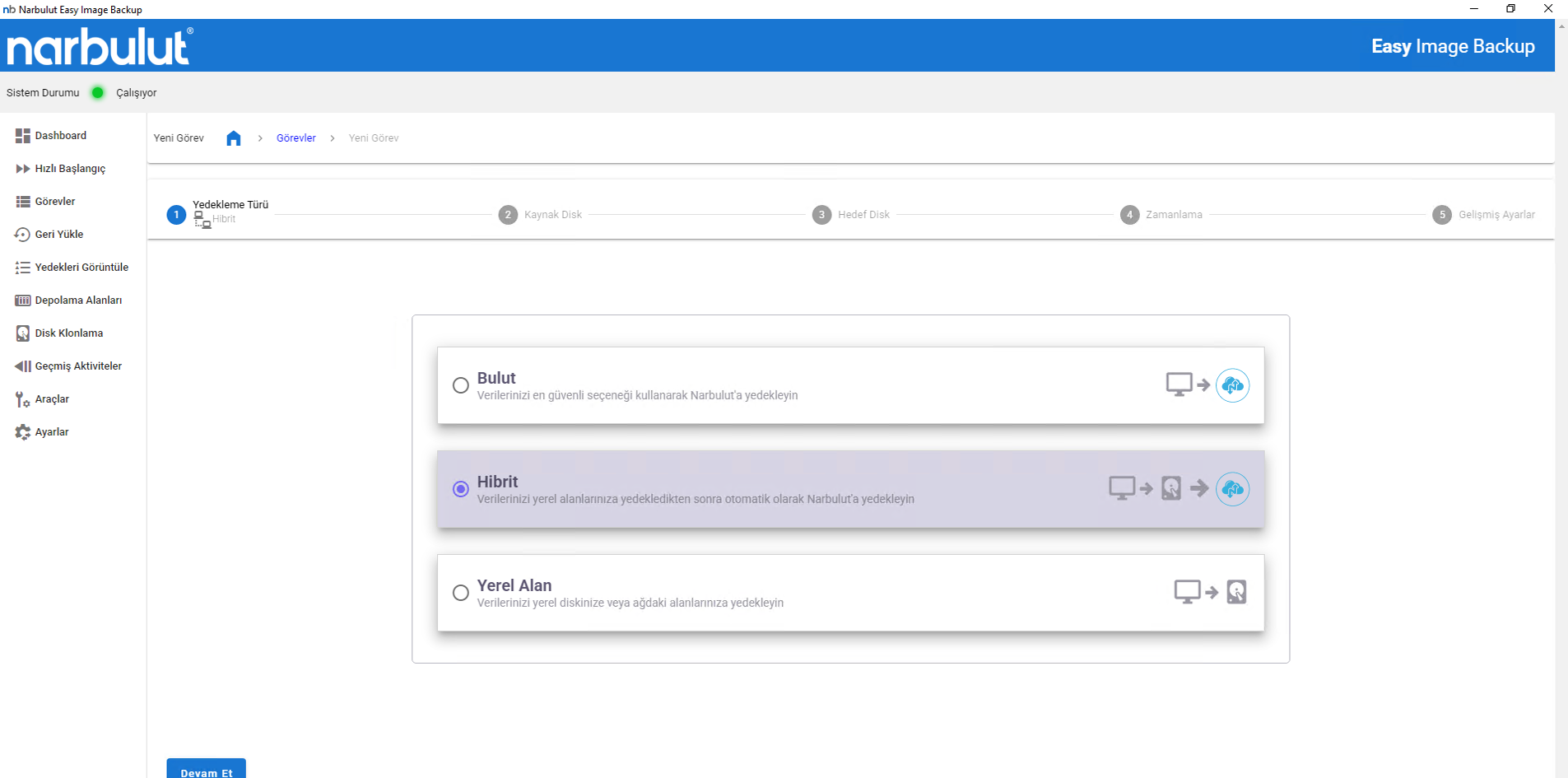Open Görevler in the sidebar menu
Image resolution: width=1568 pixels, height=778 pixels.
[54, 202]
